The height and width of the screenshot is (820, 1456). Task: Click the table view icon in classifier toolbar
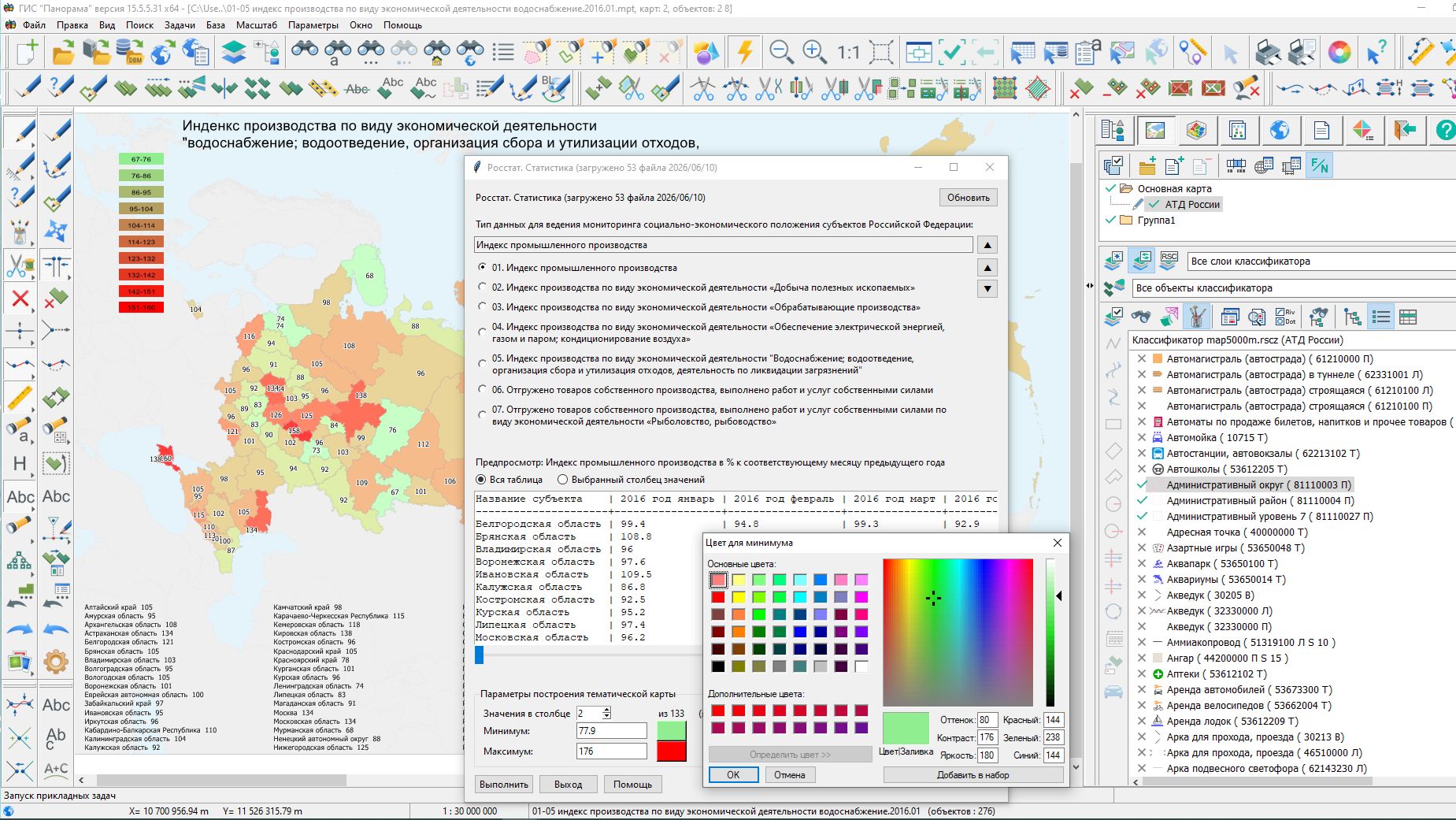[1408, 317]
